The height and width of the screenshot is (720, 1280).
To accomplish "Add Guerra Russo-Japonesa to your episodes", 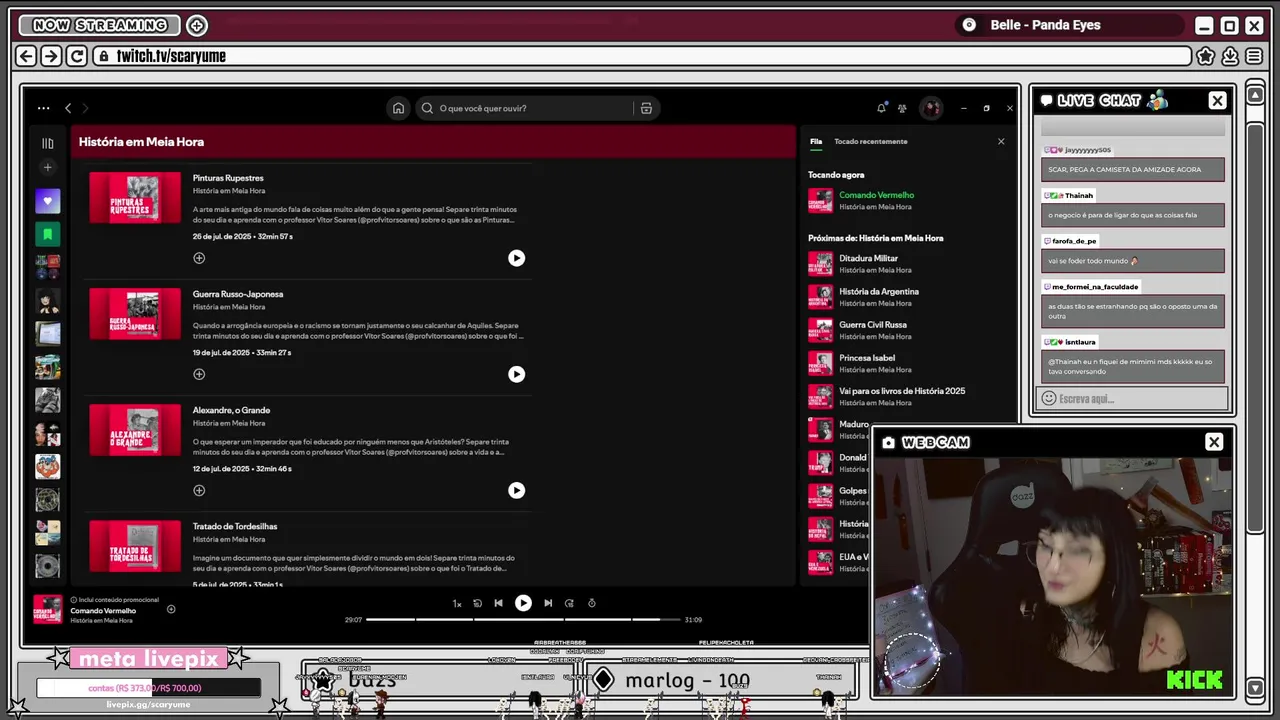I will [x=199, y=374].
